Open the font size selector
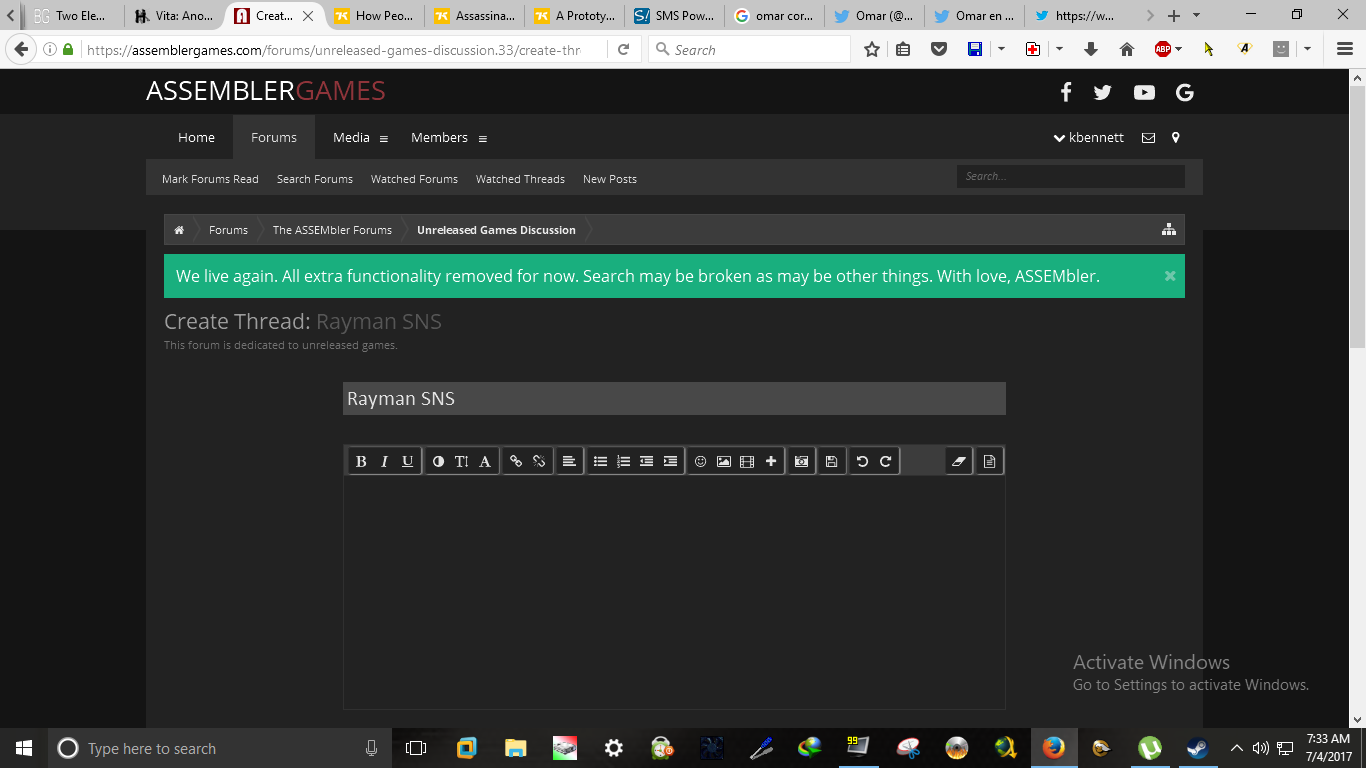 click(461, 461)
